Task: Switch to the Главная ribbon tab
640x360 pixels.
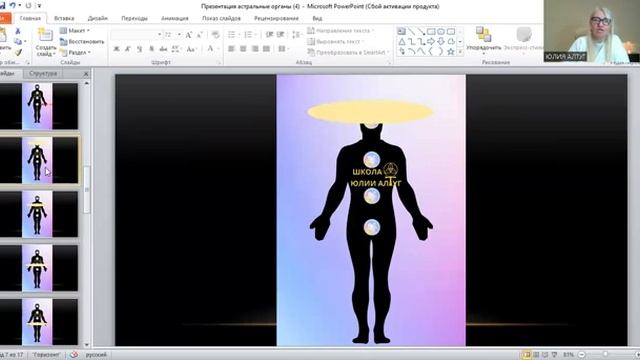Action: pos(30,18)
